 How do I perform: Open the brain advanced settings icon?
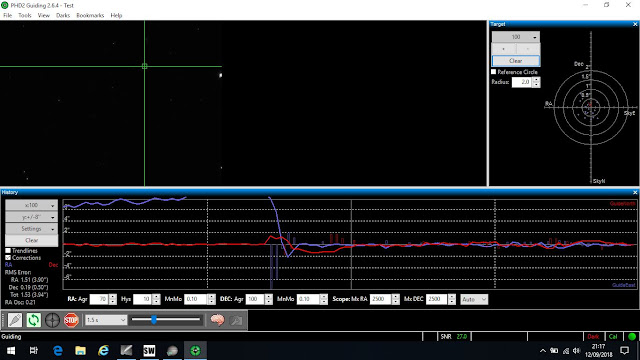click(217, 320)
